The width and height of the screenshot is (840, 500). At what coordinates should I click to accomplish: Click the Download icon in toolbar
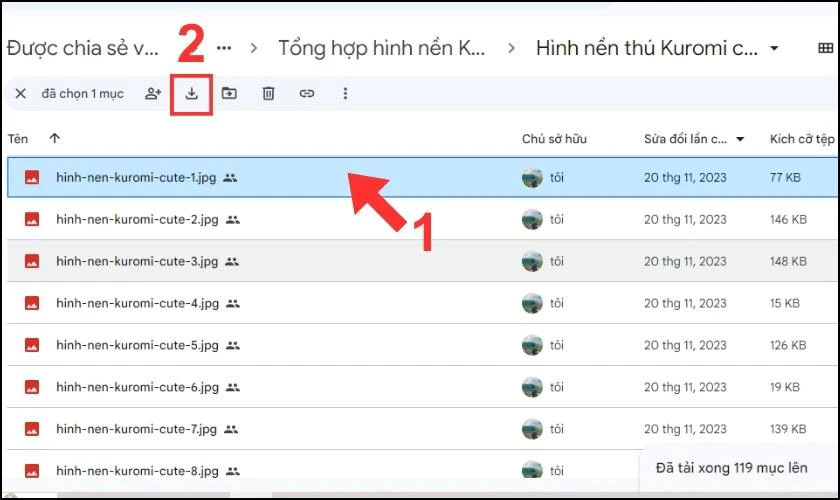pos(191,94)
